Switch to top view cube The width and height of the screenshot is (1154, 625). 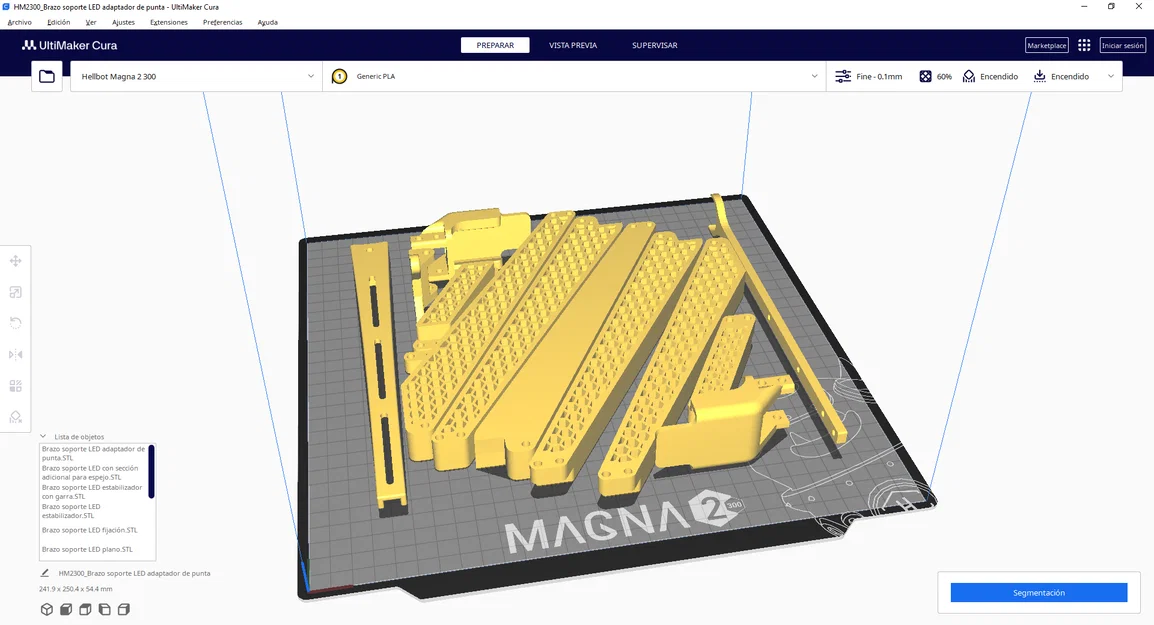85,610
